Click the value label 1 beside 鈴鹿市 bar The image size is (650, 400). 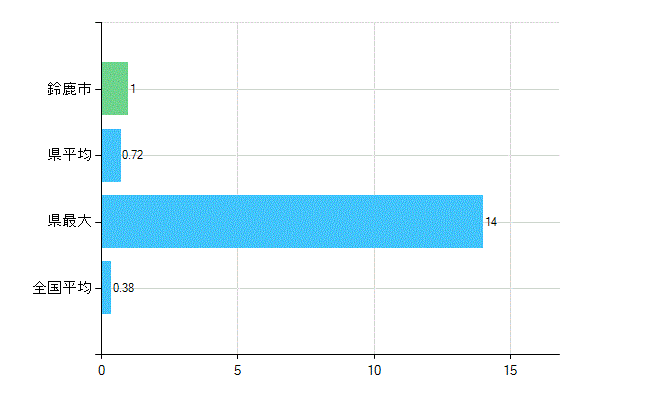(x=133, y=89)
